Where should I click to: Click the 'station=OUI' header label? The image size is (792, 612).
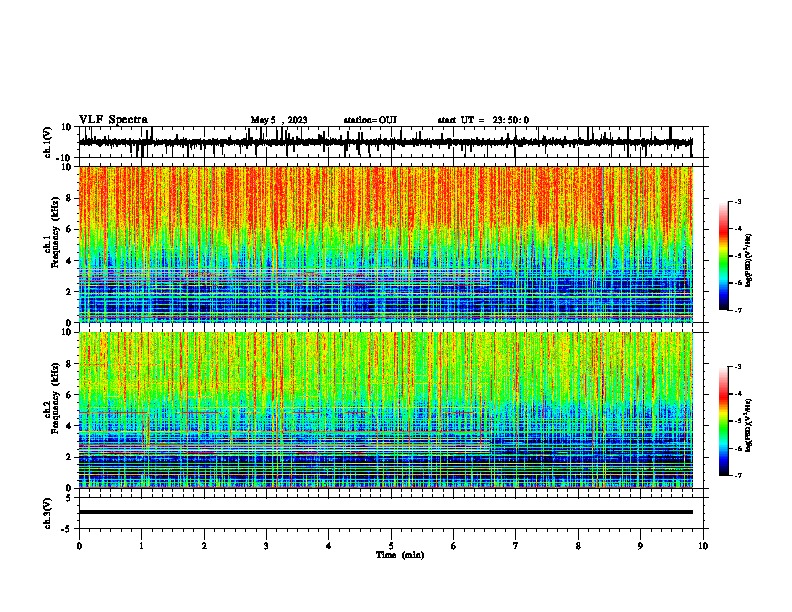370,120
